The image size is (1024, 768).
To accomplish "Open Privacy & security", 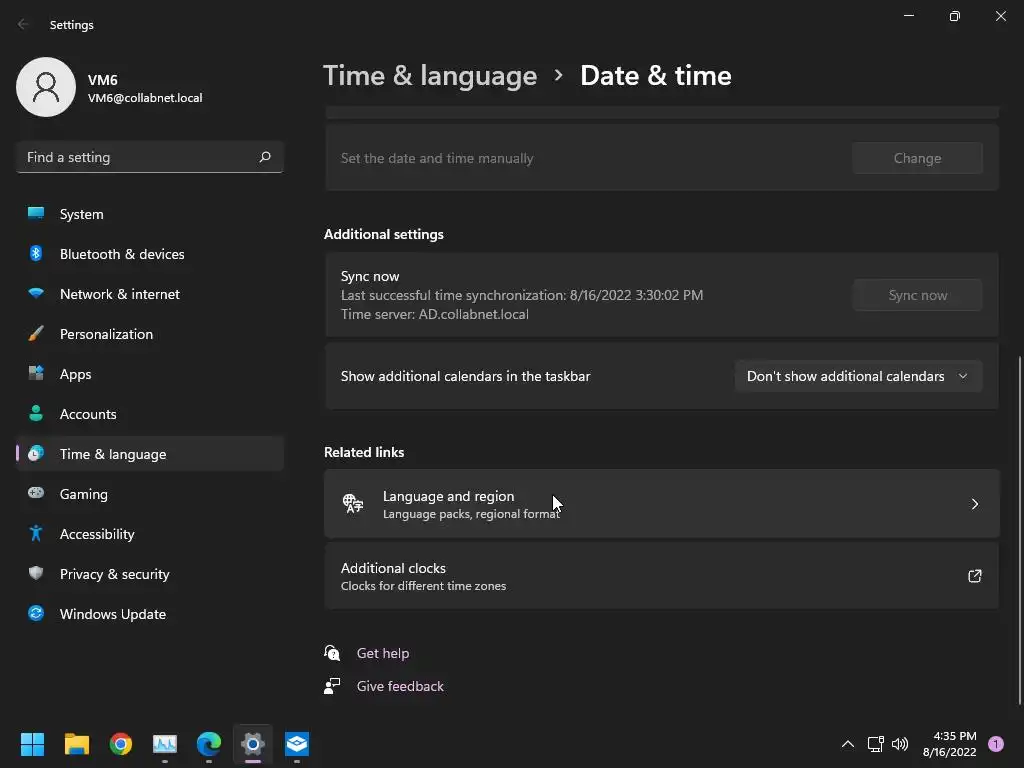I will 150,573.
